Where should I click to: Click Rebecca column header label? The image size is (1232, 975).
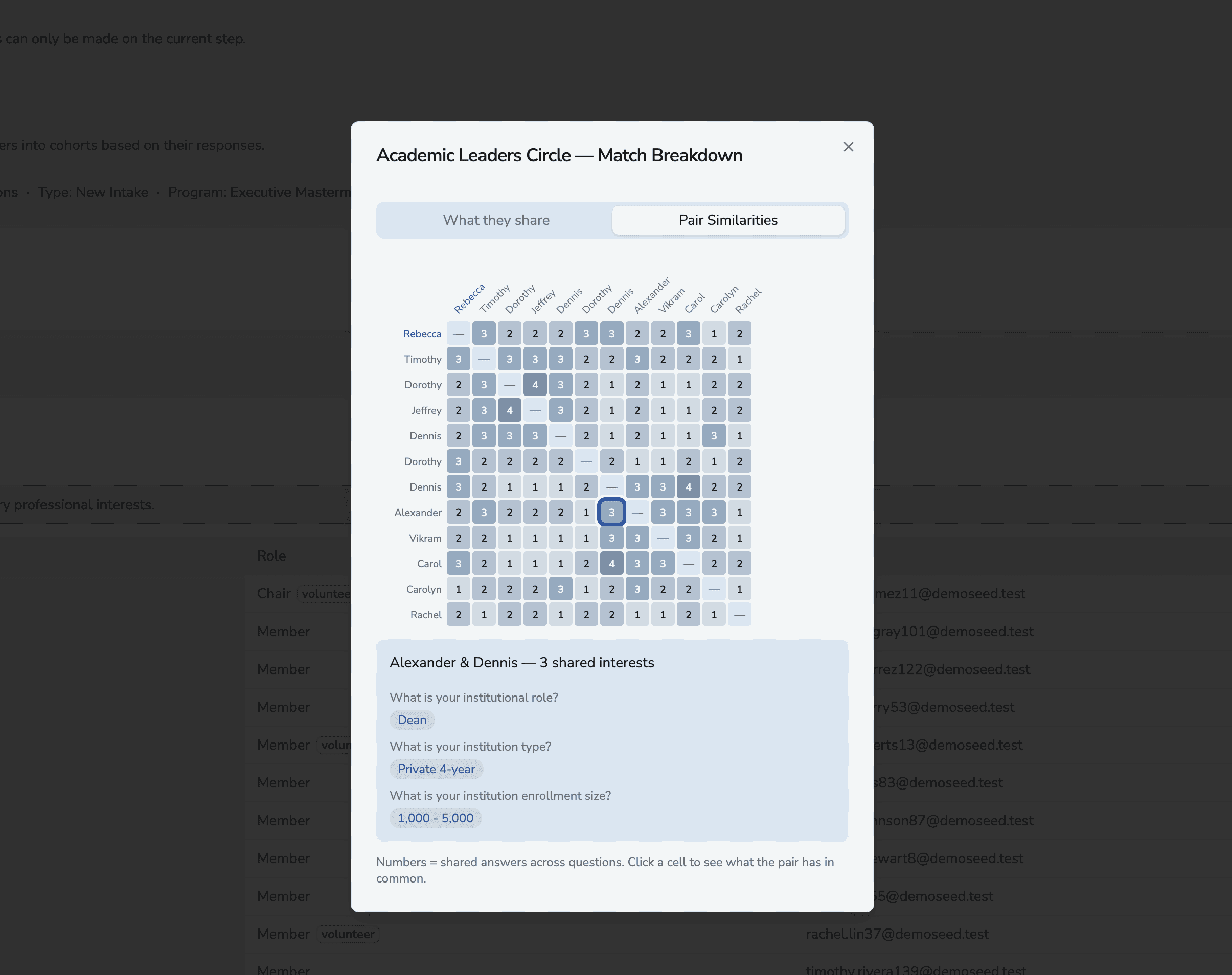pyautogui.click(x=469, y=298)
